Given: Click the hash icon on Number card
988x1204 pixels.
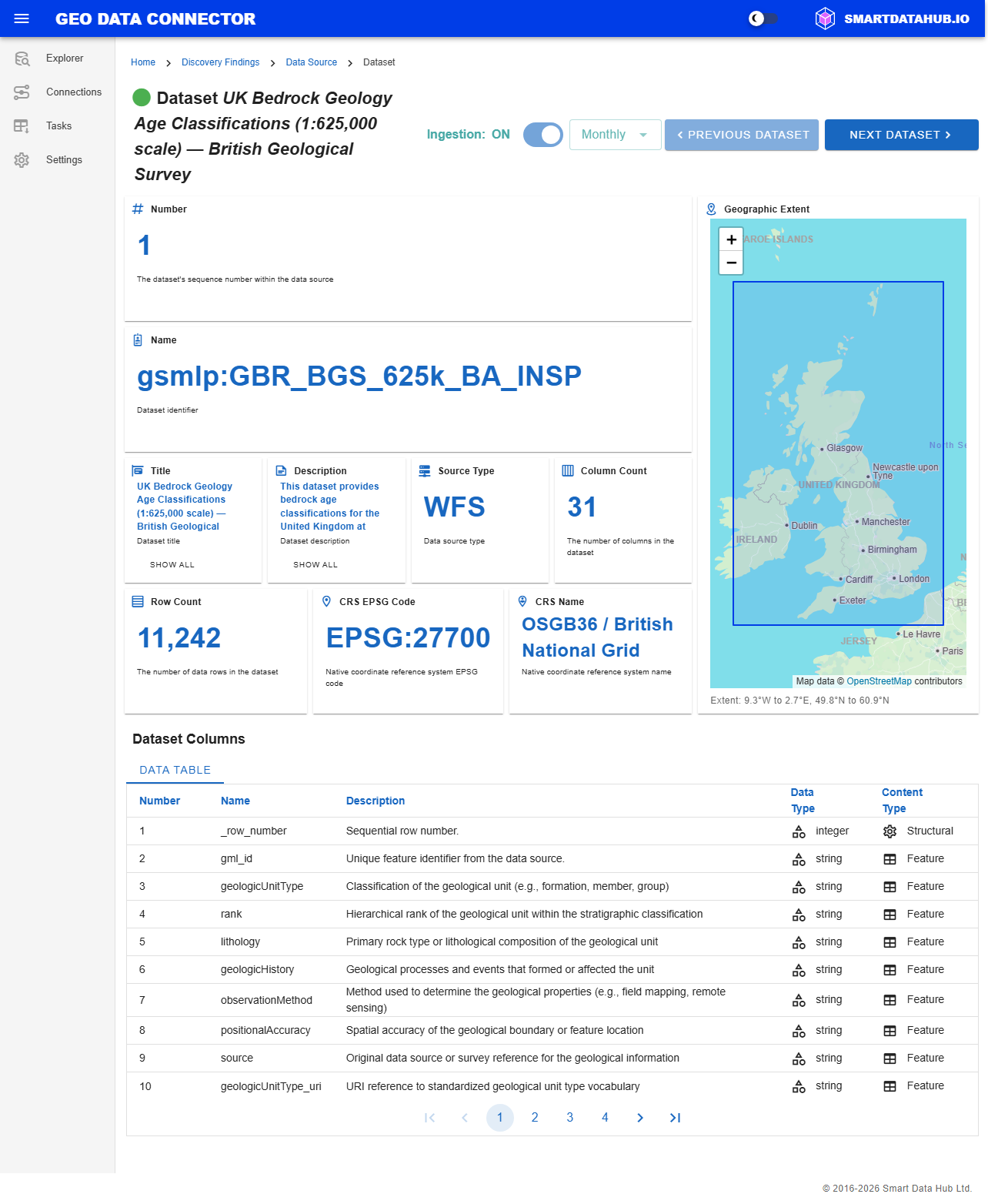Looking at the screenshot, I should 138,209.
